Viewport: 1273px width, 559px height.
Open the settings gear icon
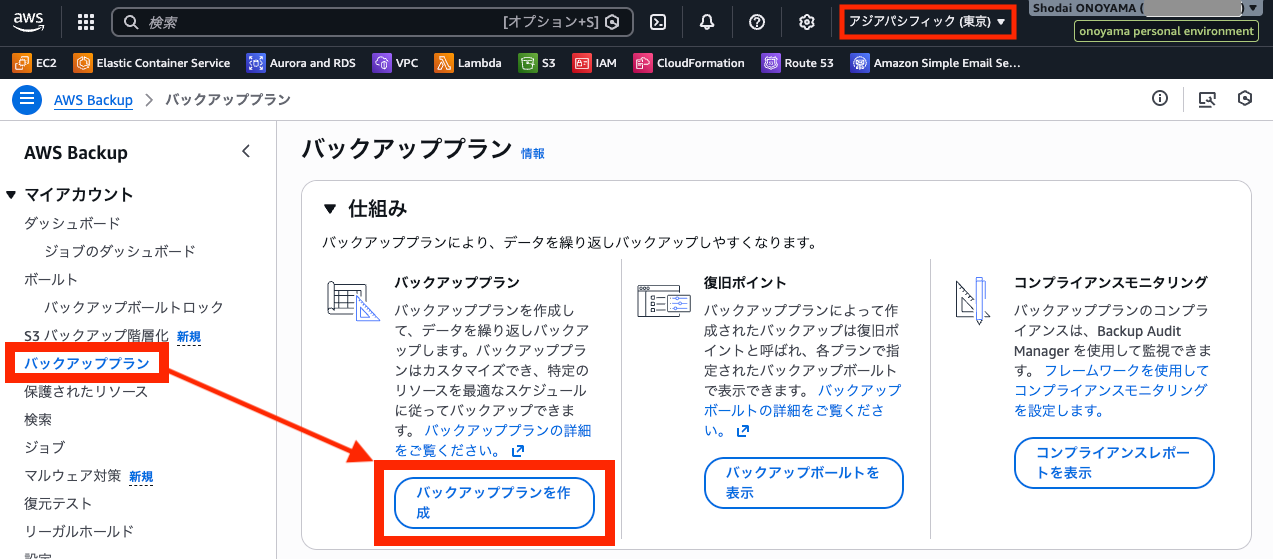pos(807,22)
